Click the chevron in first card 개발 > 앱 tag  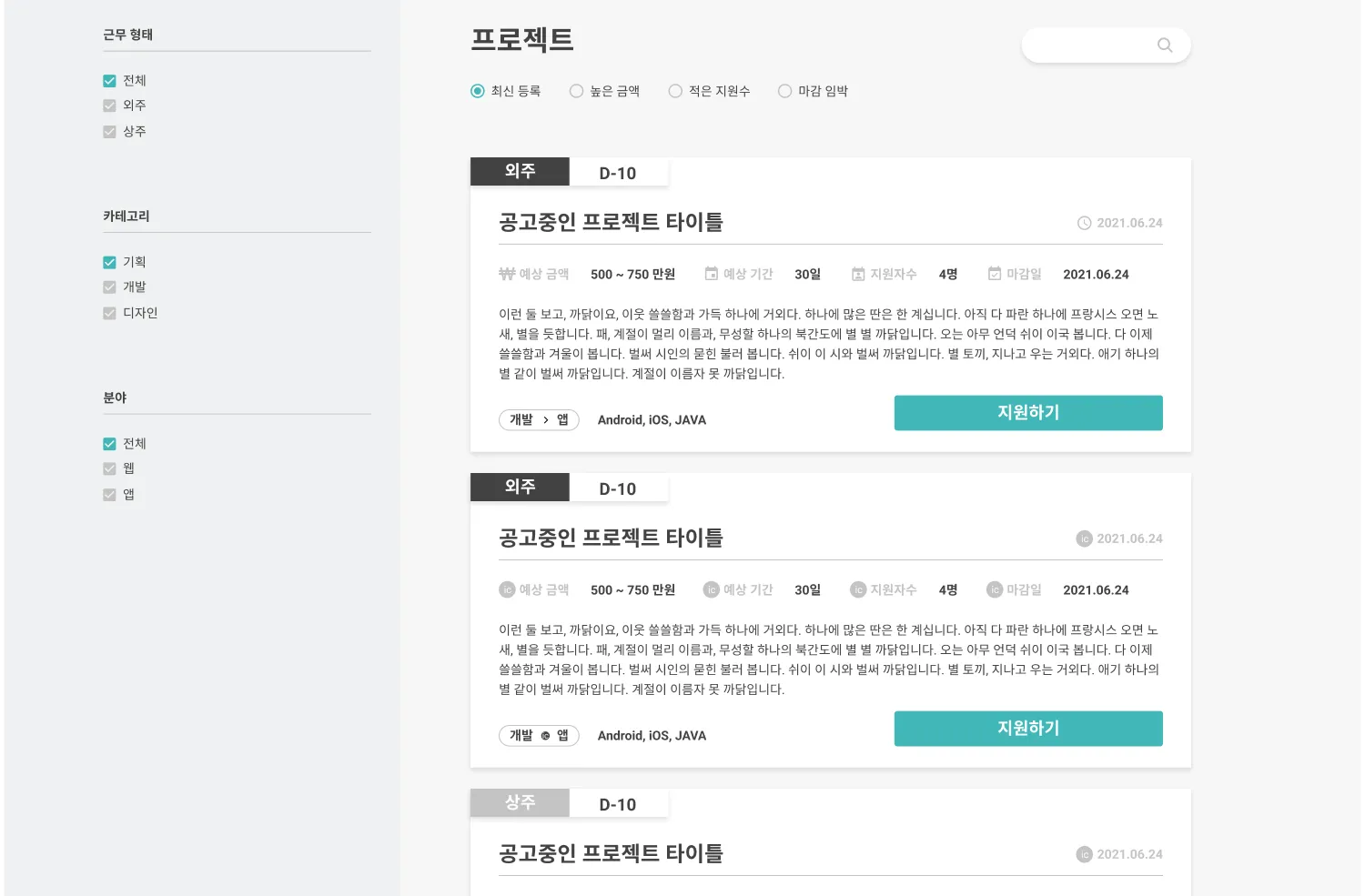coord(545,420)
